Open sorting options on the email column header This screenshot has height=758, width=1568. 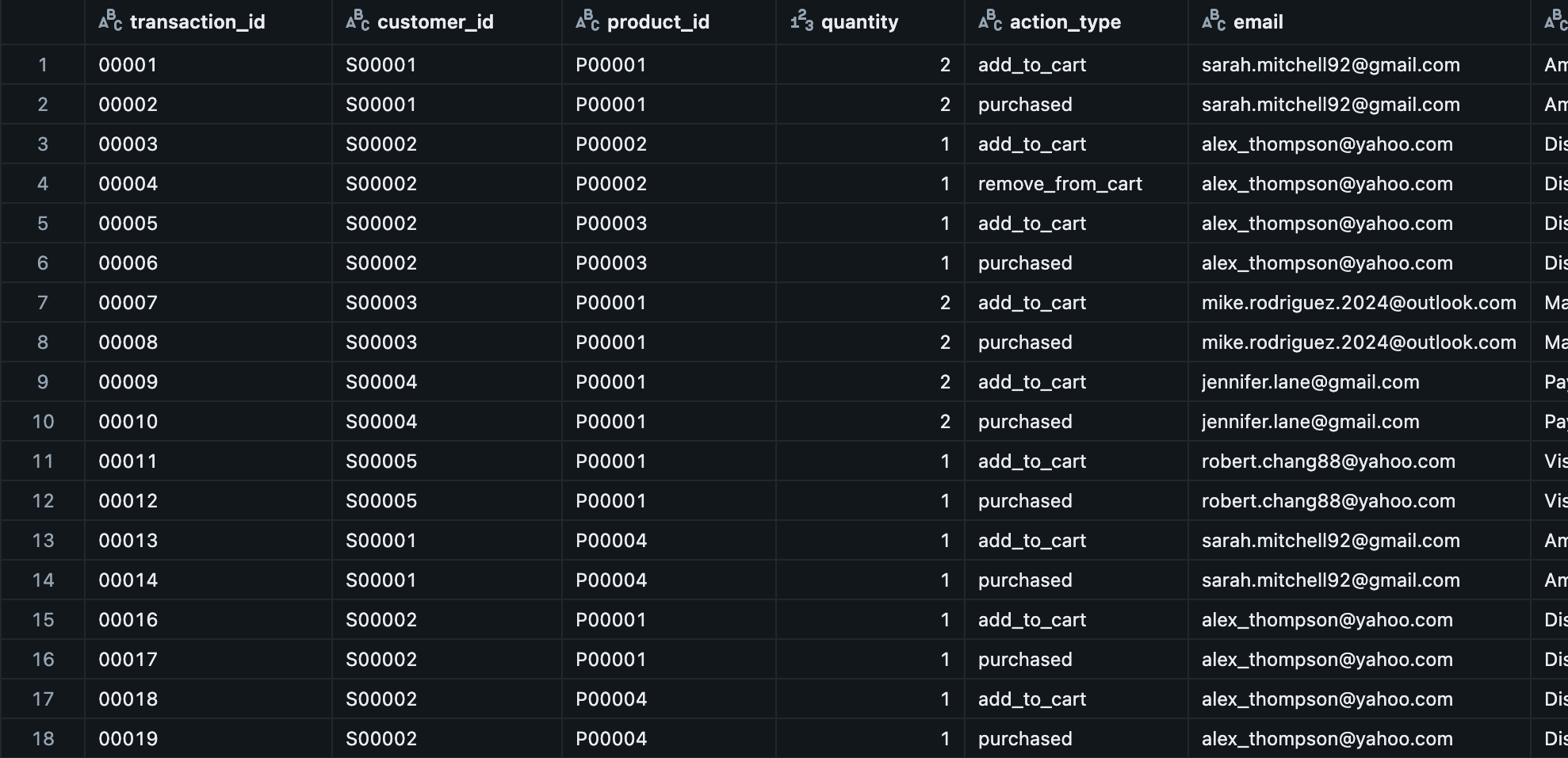point(1259,21)
